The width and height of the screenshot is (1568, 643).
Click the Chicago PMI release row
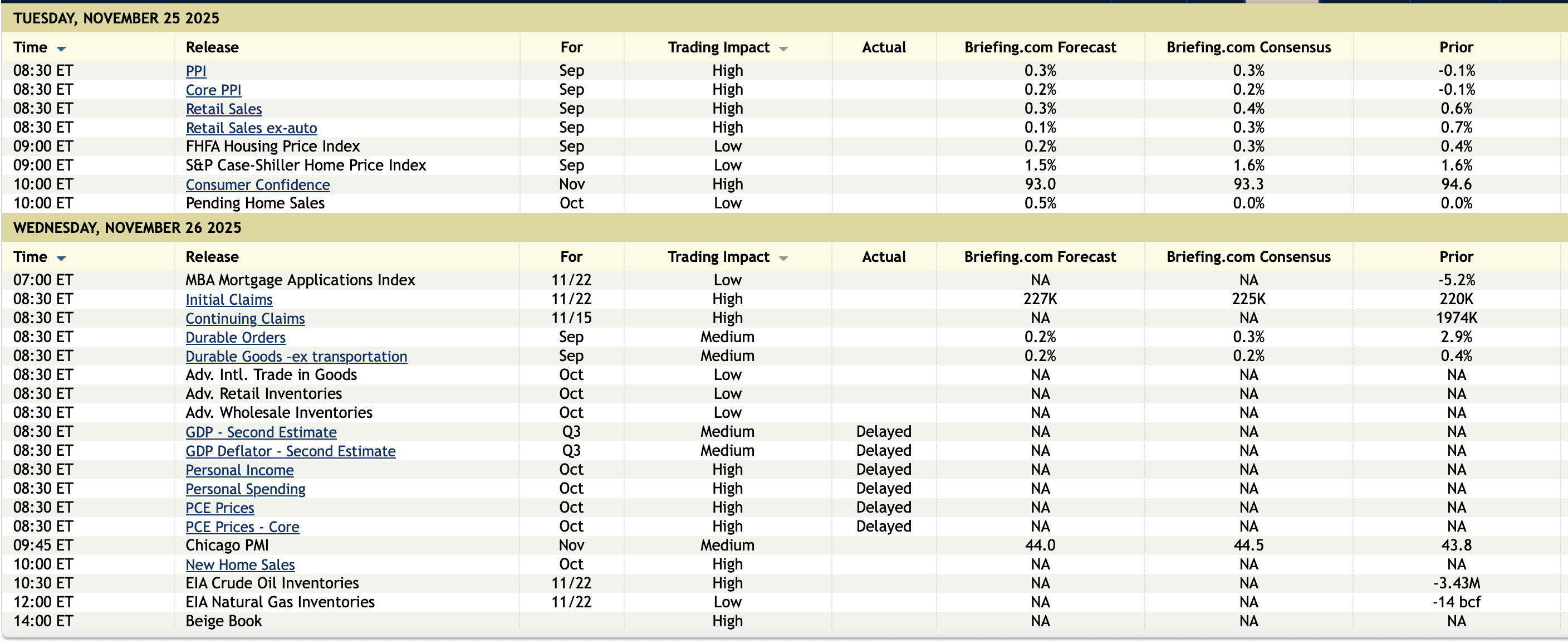(227, 545)
